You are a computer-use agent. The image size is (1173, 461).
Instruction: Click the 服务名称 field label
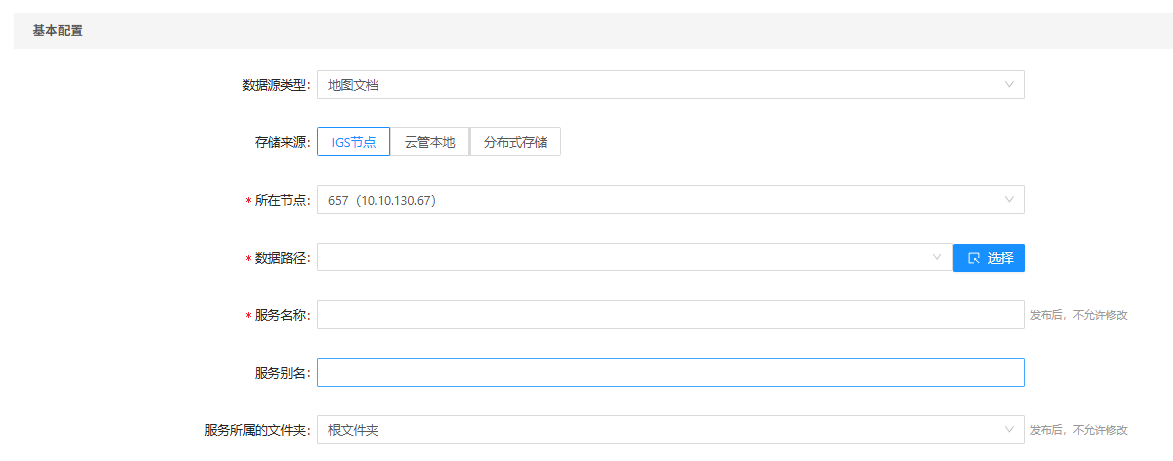tap(282, 315)
